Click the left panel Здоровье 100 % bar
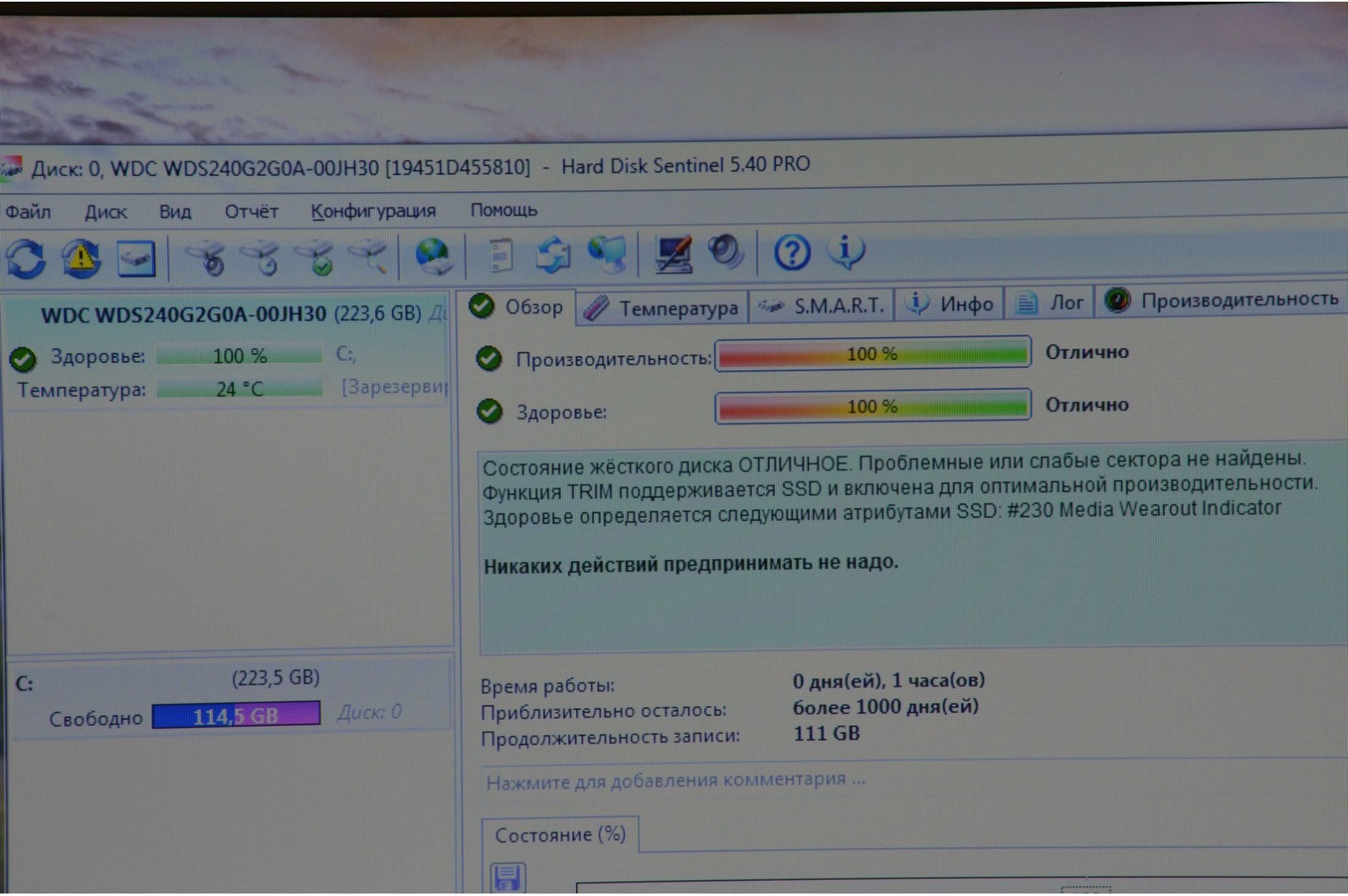The image size is (1348, 896). 239,356
